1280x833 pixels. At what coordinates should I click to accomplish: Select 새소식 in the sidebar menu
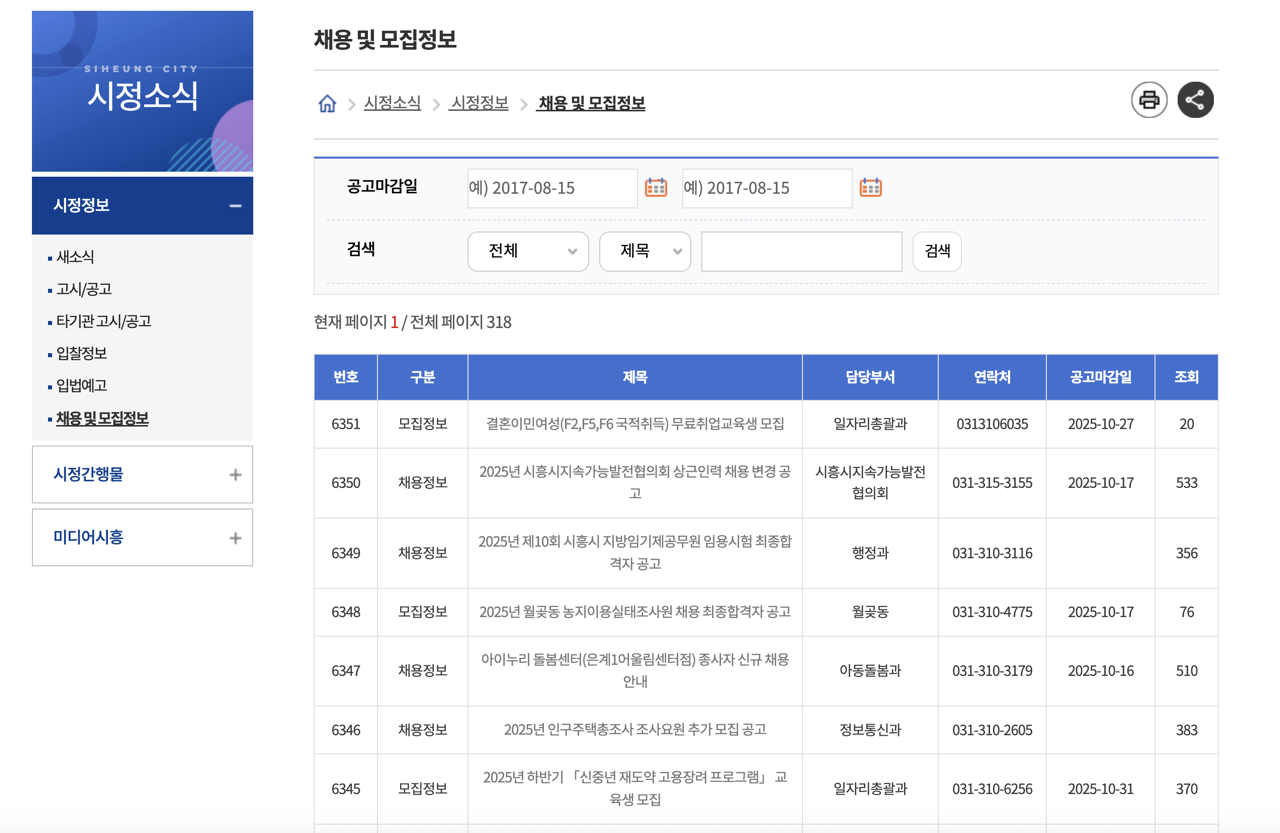click(x=75, y=256)
